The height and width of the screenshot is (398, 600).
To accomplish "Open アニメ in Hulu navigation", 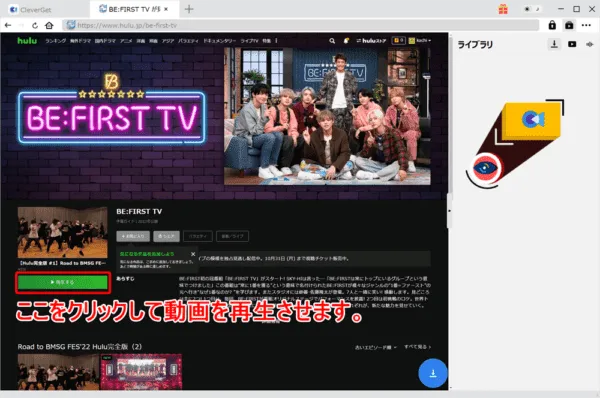I will 126,41.
